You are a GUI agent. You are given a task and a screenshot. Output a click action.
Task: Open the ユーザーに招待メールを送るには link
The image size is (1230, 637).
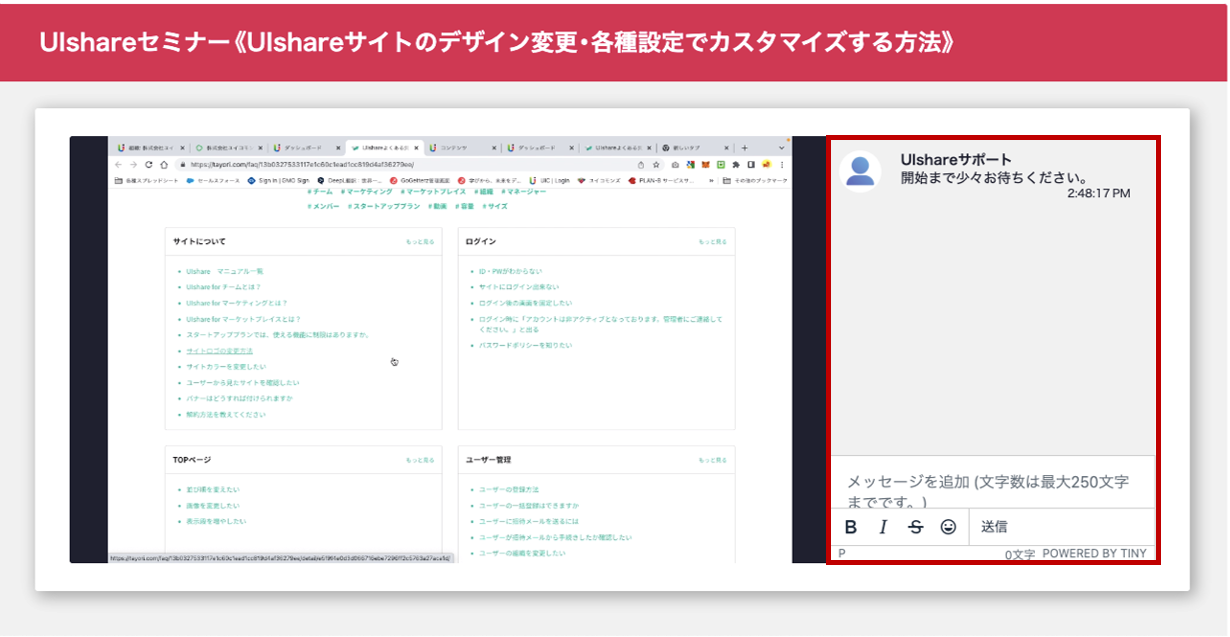529,521
